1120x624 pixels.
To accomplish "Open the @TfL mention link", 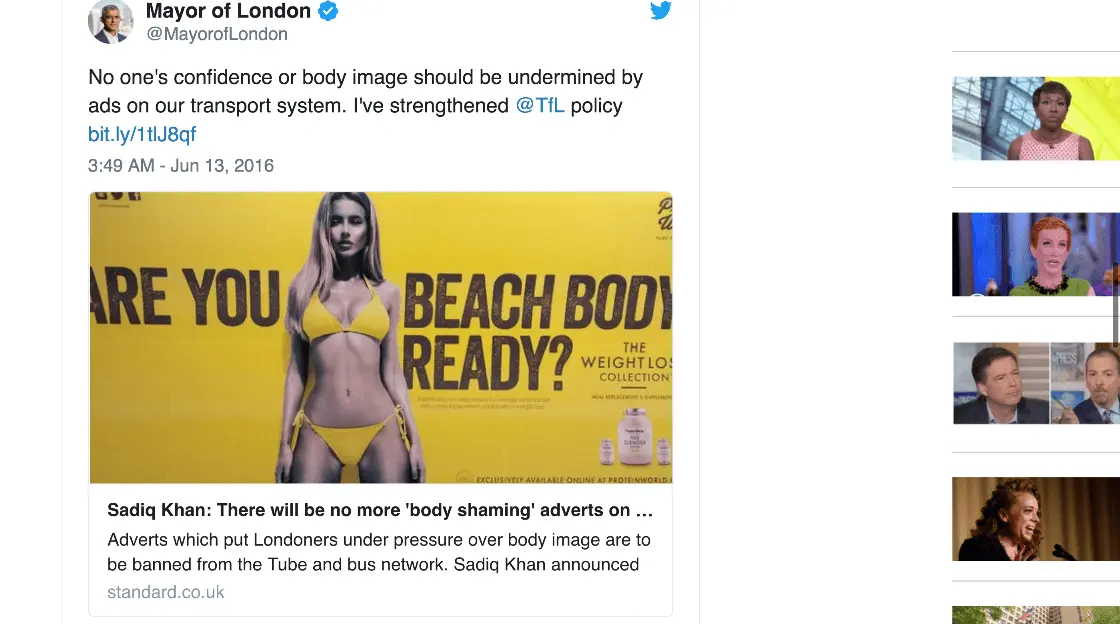I will (540, 106).
